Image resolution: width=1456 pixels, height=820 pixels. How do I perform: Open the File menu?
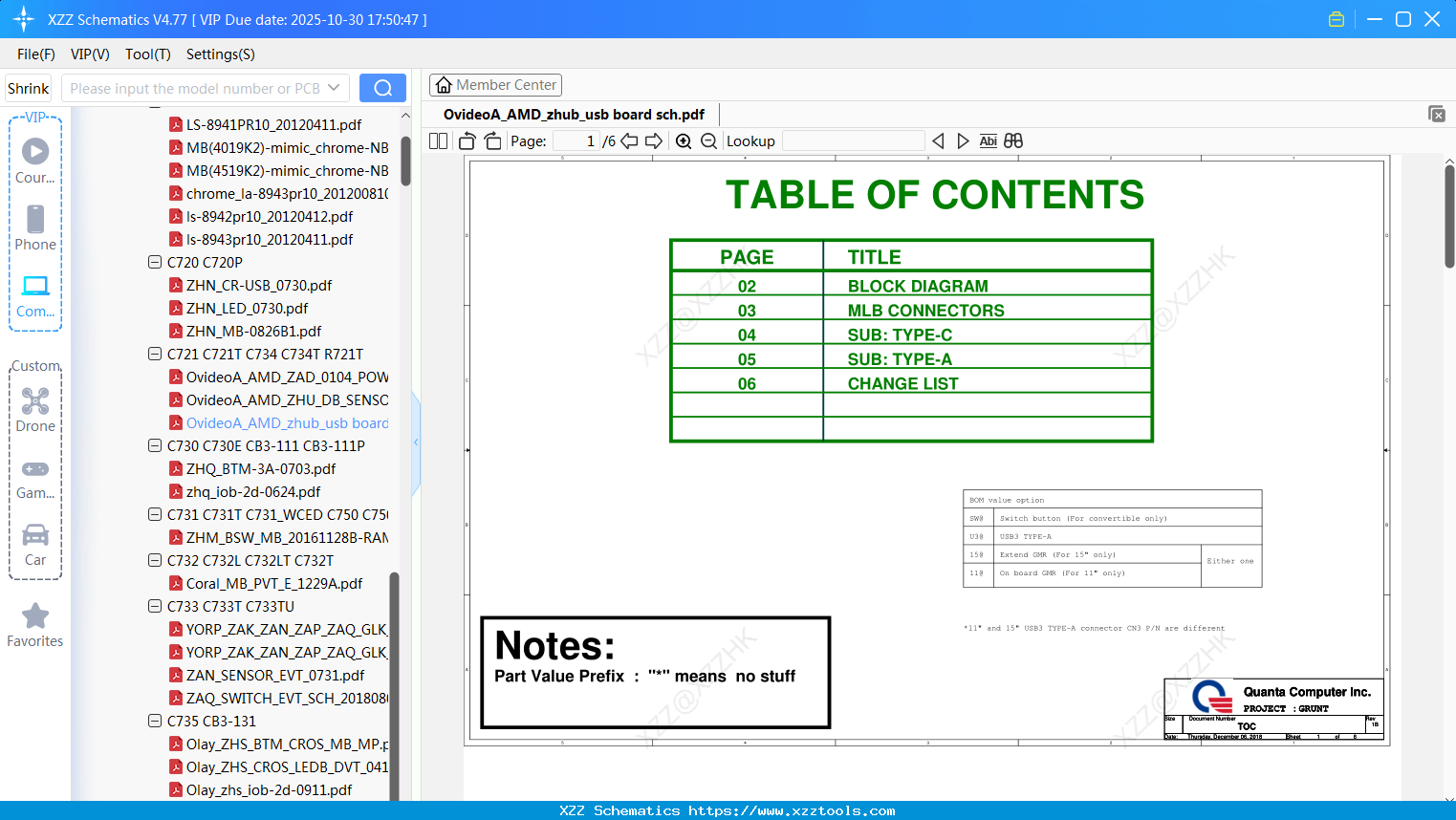point(36,54)
